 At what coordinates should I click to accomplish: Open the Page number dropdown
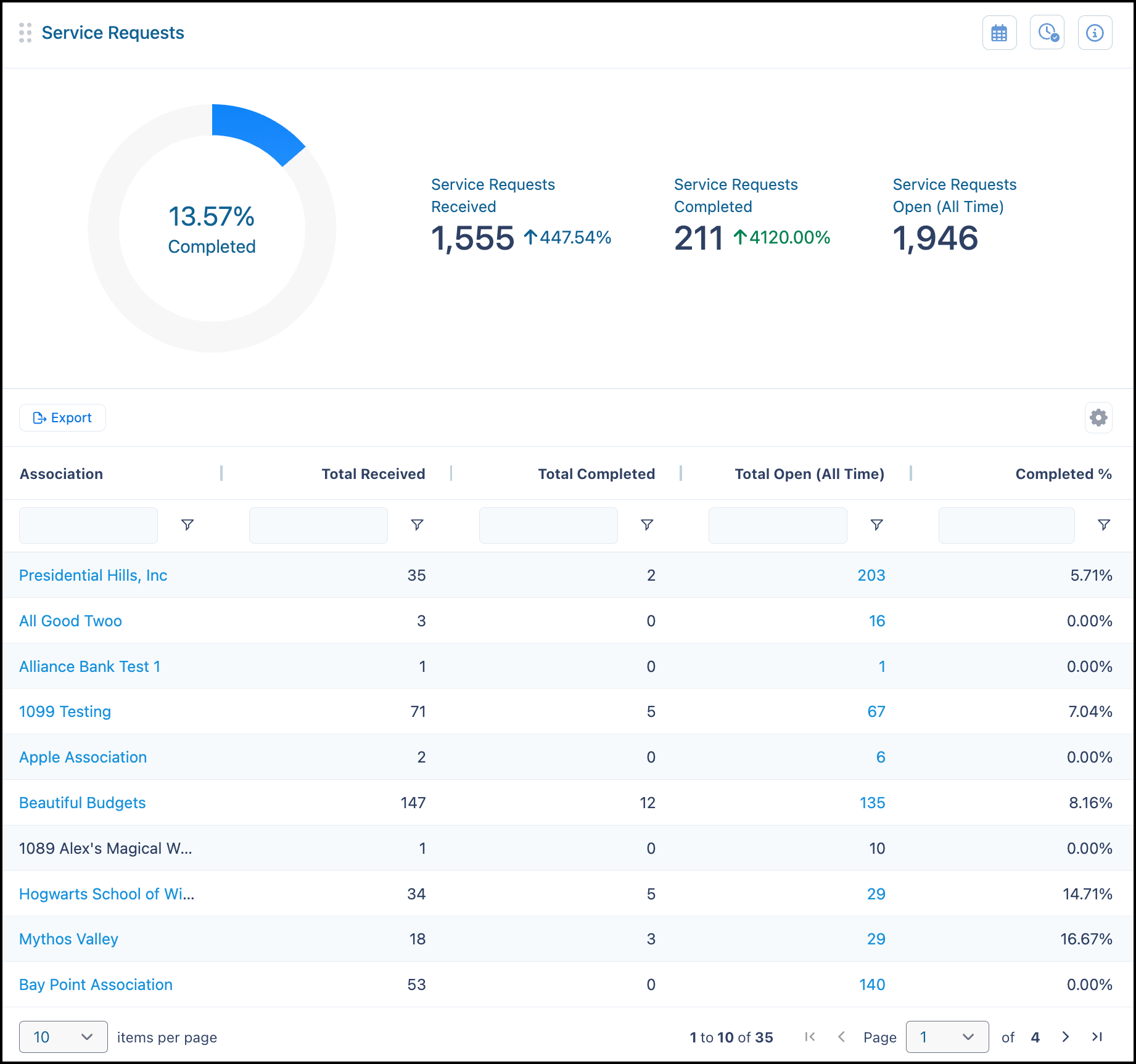pyautogui.click(x=947, y=1037)
